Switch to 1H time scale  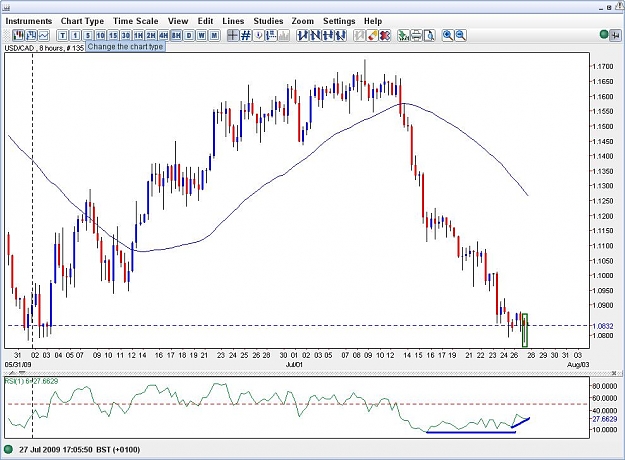(138, 36)
